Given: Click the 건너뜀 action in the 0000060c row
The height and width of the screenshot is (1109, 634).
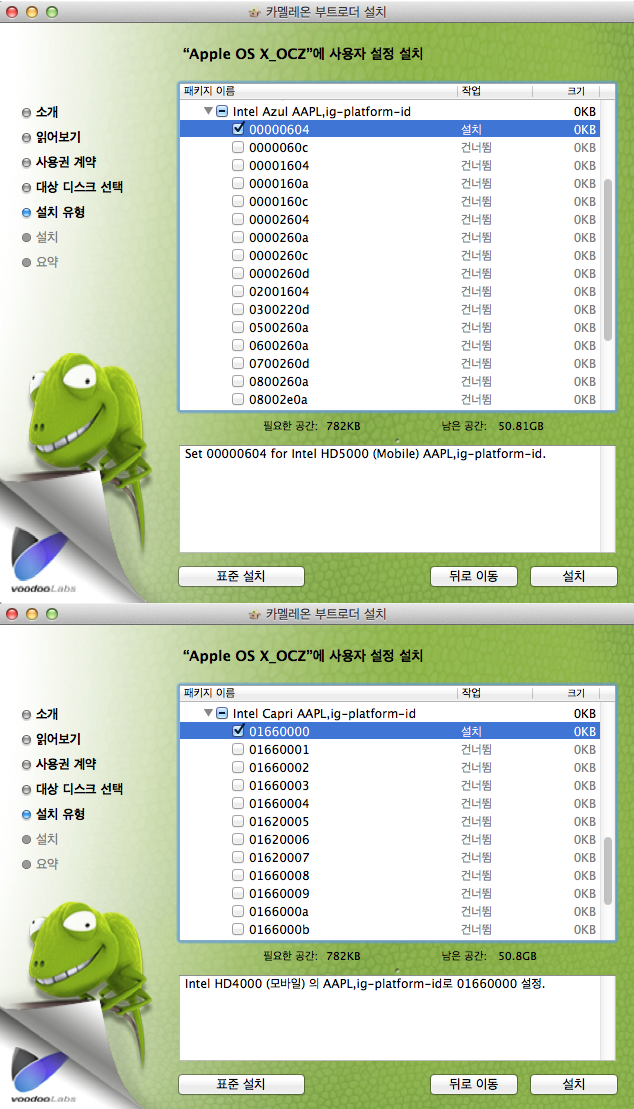Looking at the screenshot, I should coord(477,148).
